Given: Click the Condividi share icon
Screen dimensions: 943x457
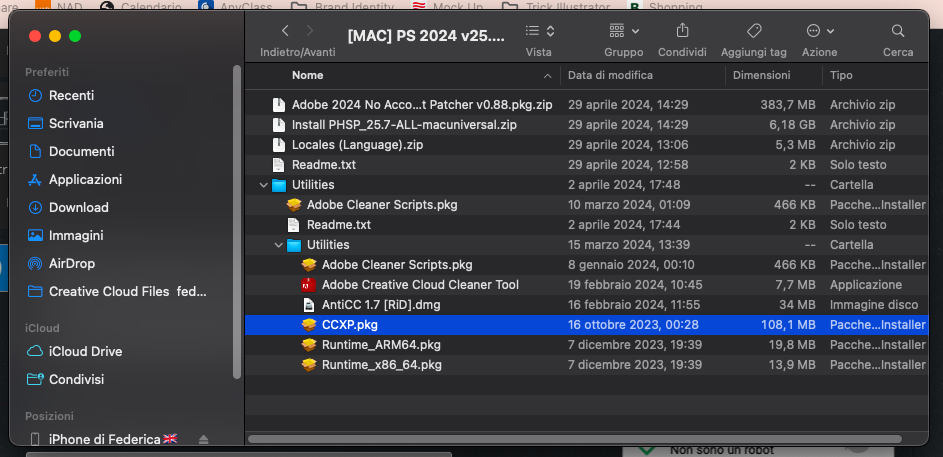Looking at the screenshot, I should (682, 30).
